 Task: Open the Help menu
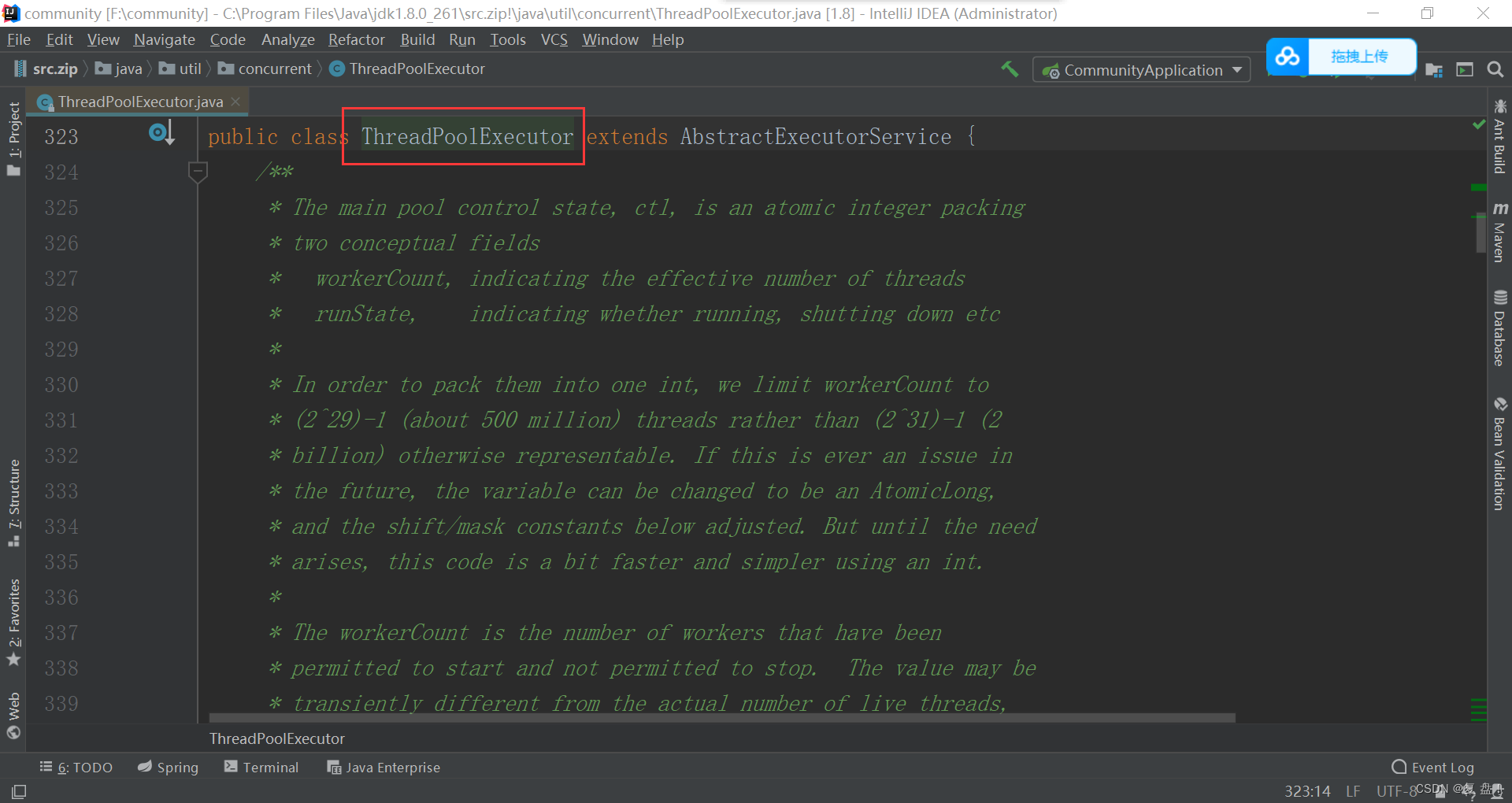[x=668, y=39]
